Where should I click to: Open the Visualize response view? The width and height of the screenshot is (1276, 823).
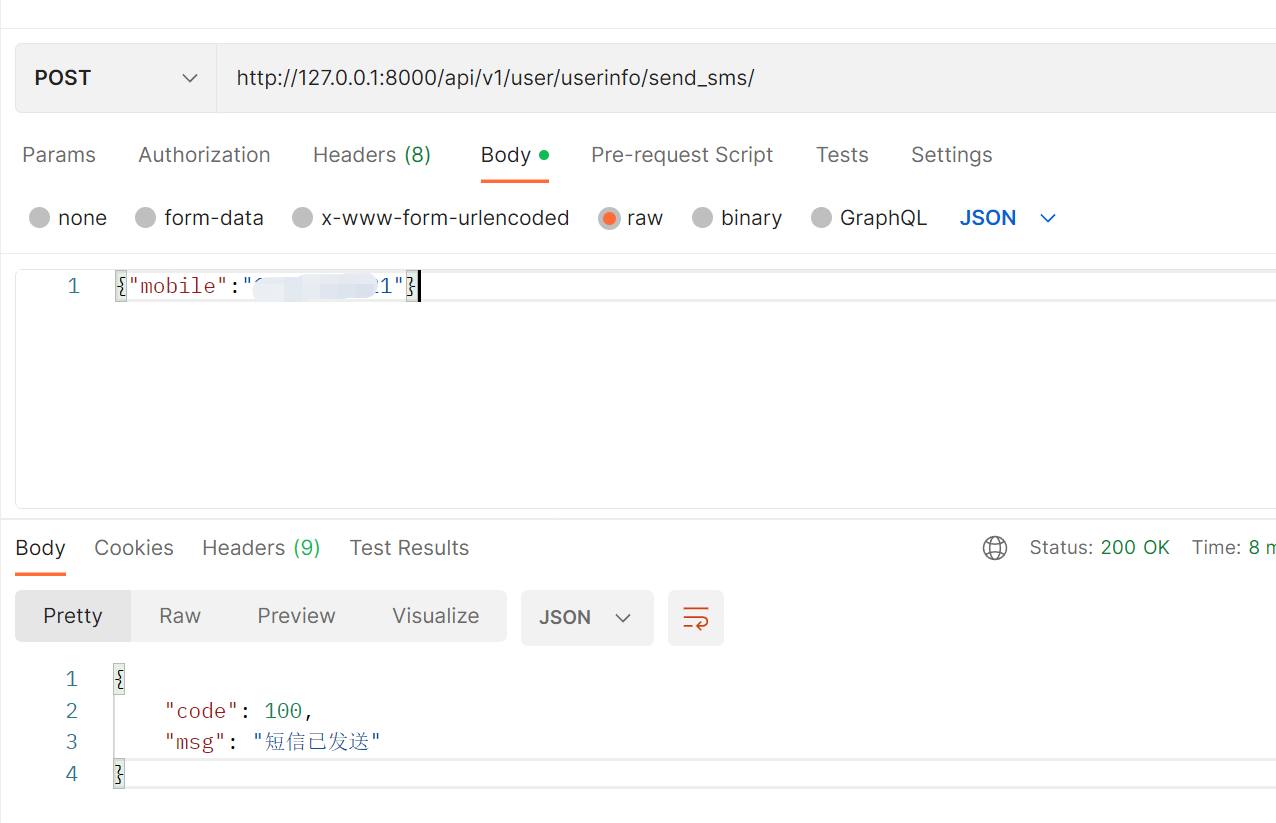[436, 616]
